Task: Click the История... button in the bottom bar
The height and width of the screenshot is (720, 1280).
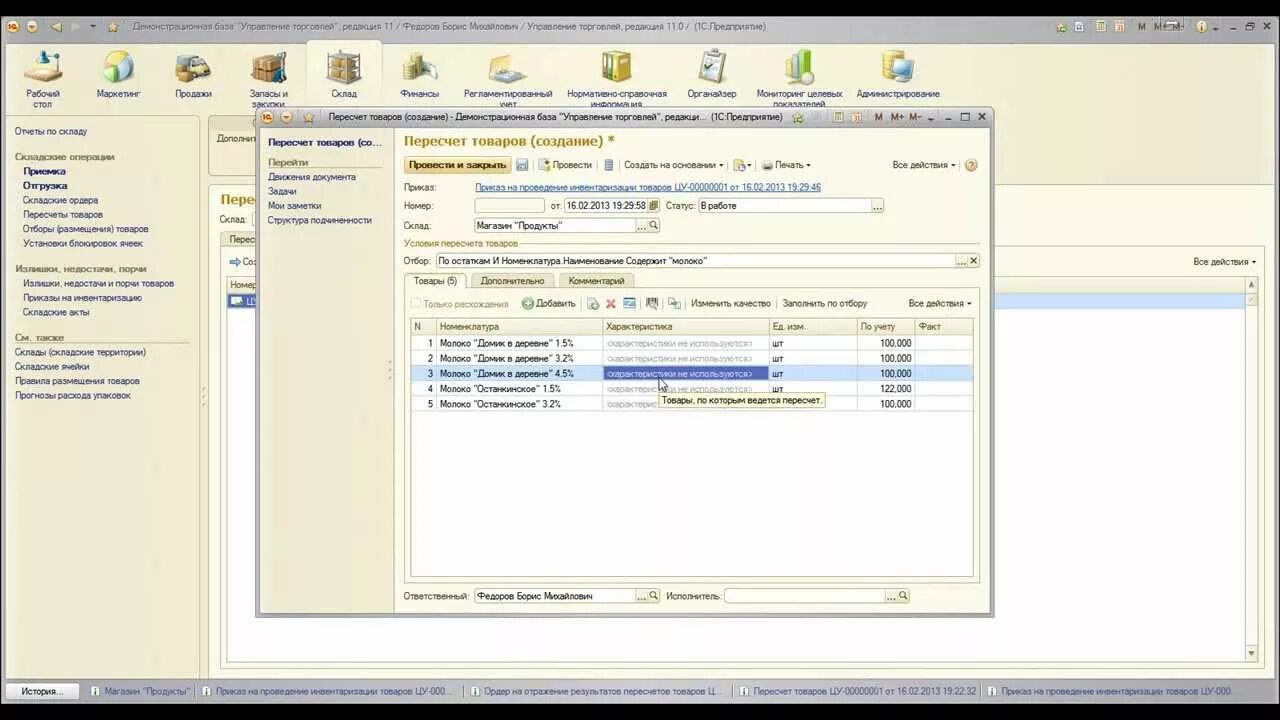Action: coord(42,691)
